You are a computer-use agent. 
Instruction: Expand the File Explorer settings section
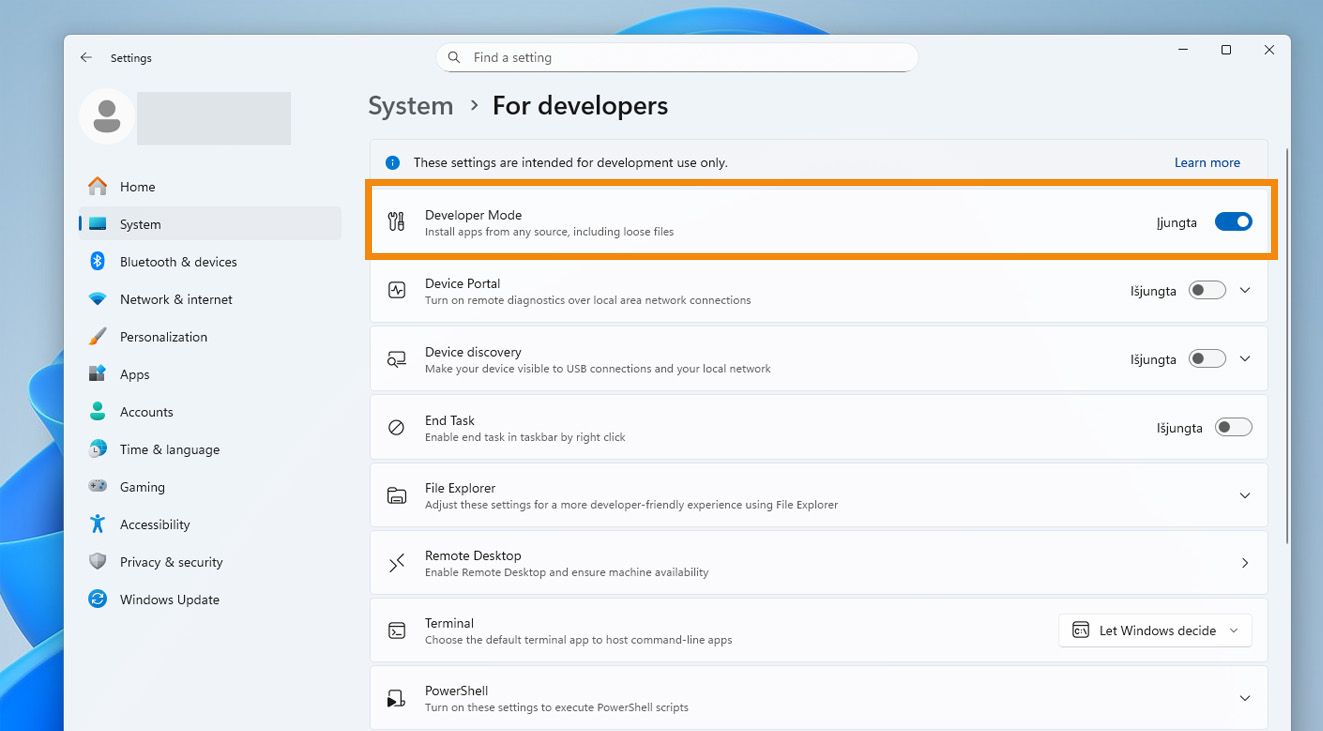pyautogui.click(x=1245, y=495)
